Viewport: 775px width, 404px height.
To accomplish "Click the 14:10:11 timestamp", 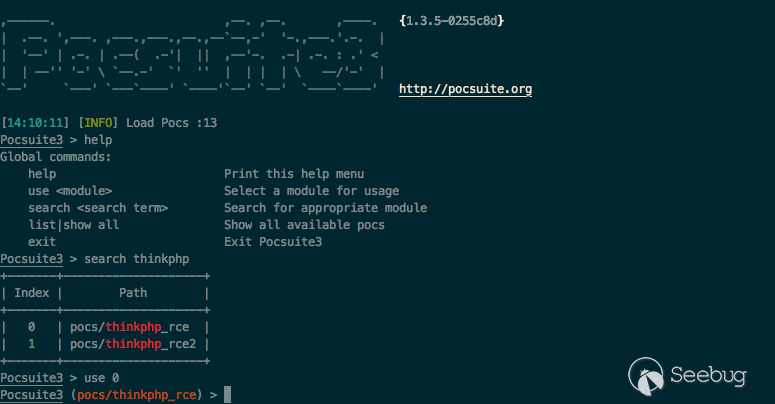I will 35,123.
